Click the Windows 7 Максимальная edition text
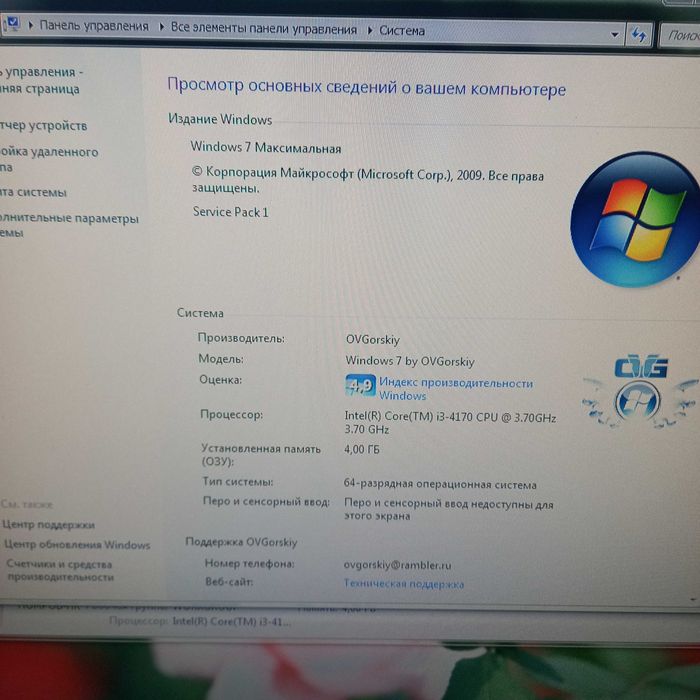The height and width of the screenshot is (700, 700). 266,147
